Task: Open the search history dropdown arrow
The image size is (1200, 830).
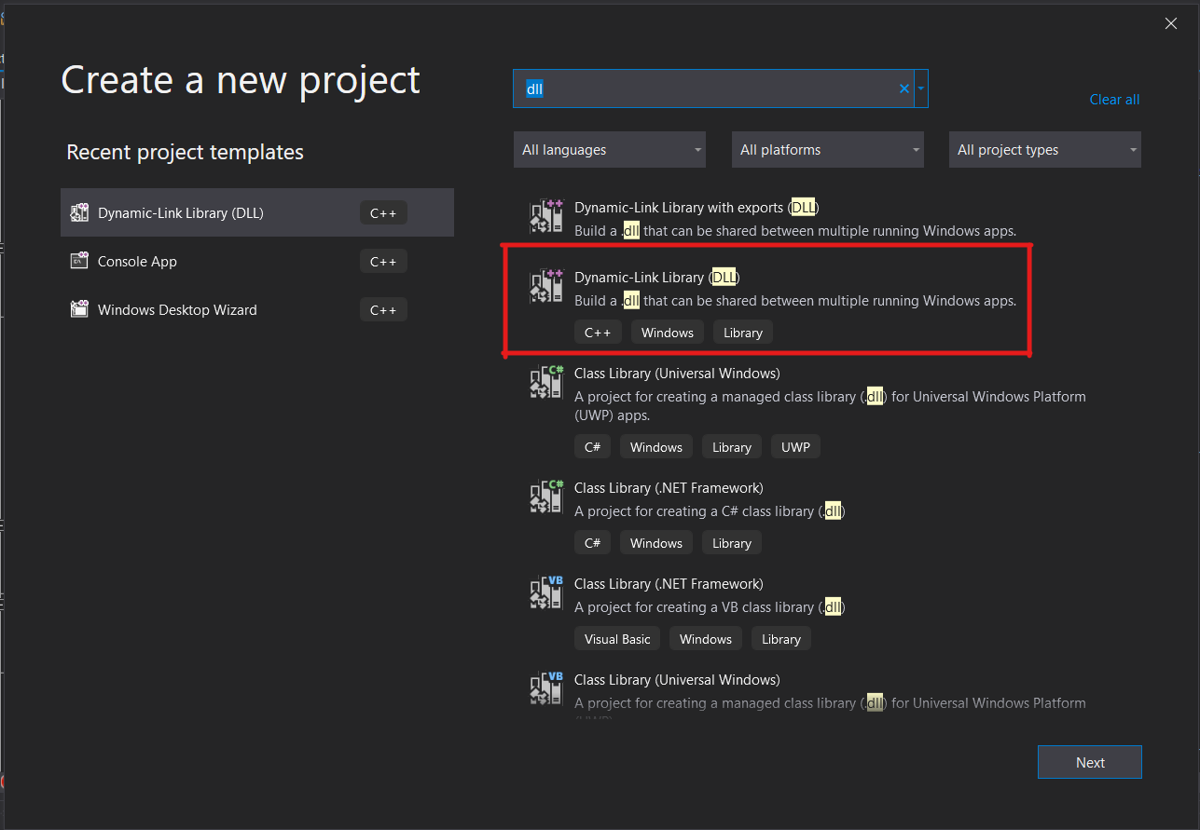Action: (921, 89)
